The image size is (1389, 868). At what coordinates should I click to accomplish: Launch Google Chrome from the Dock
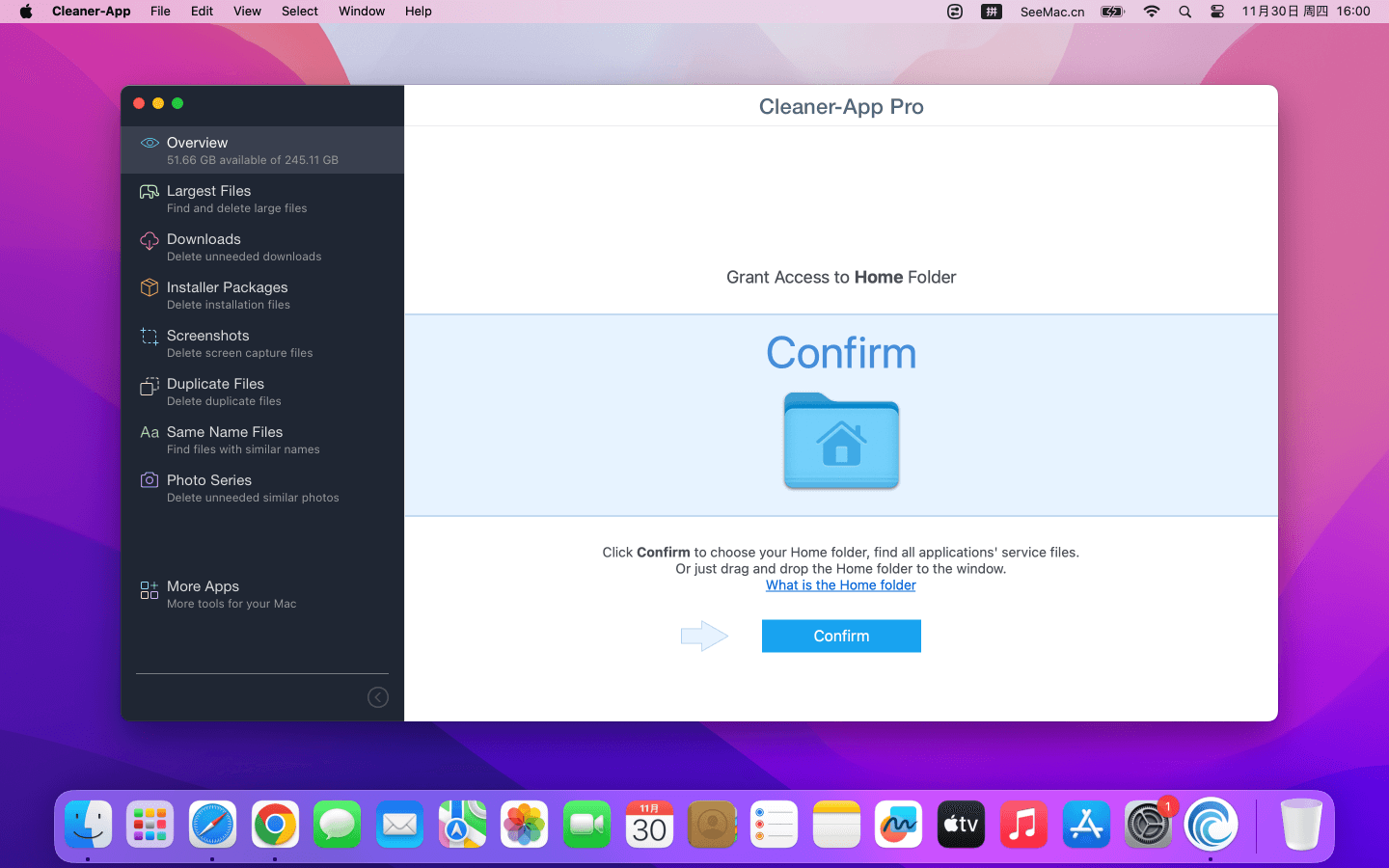point(275,825)
